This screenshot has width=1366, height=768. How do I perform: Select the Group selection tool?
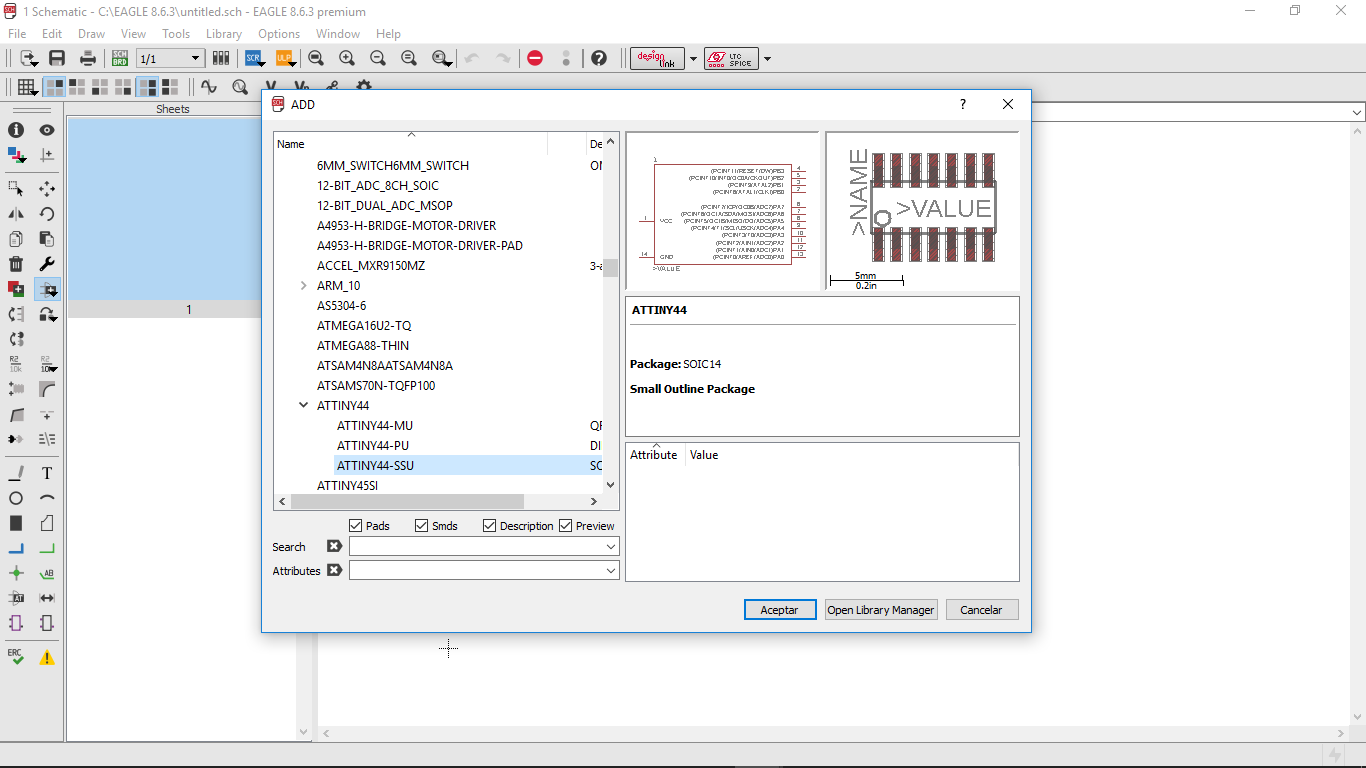(x=16, y=188)
